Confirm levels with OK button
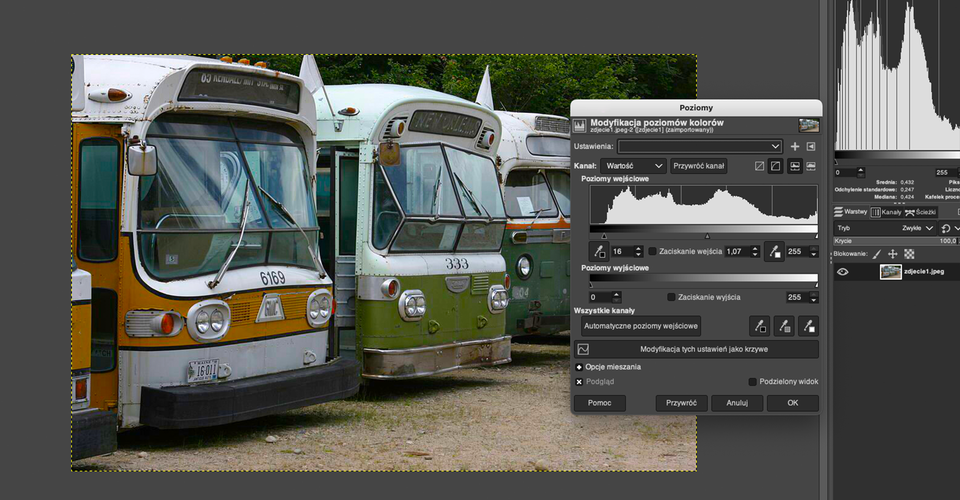960x500 pixels. click(793, 403)
